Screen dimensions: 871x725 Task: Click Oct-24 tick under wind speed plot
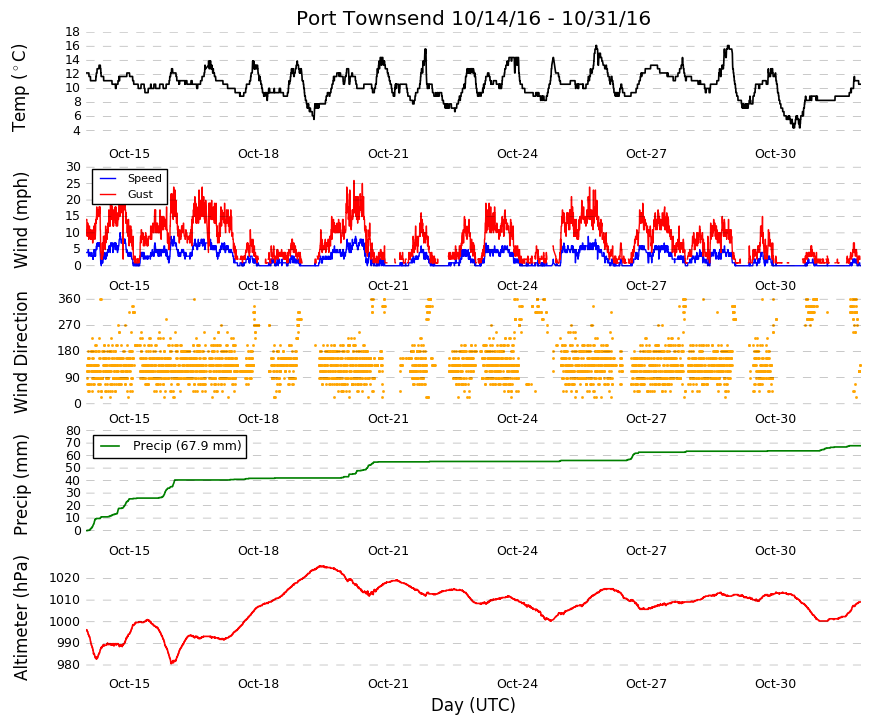click(517, 286)
